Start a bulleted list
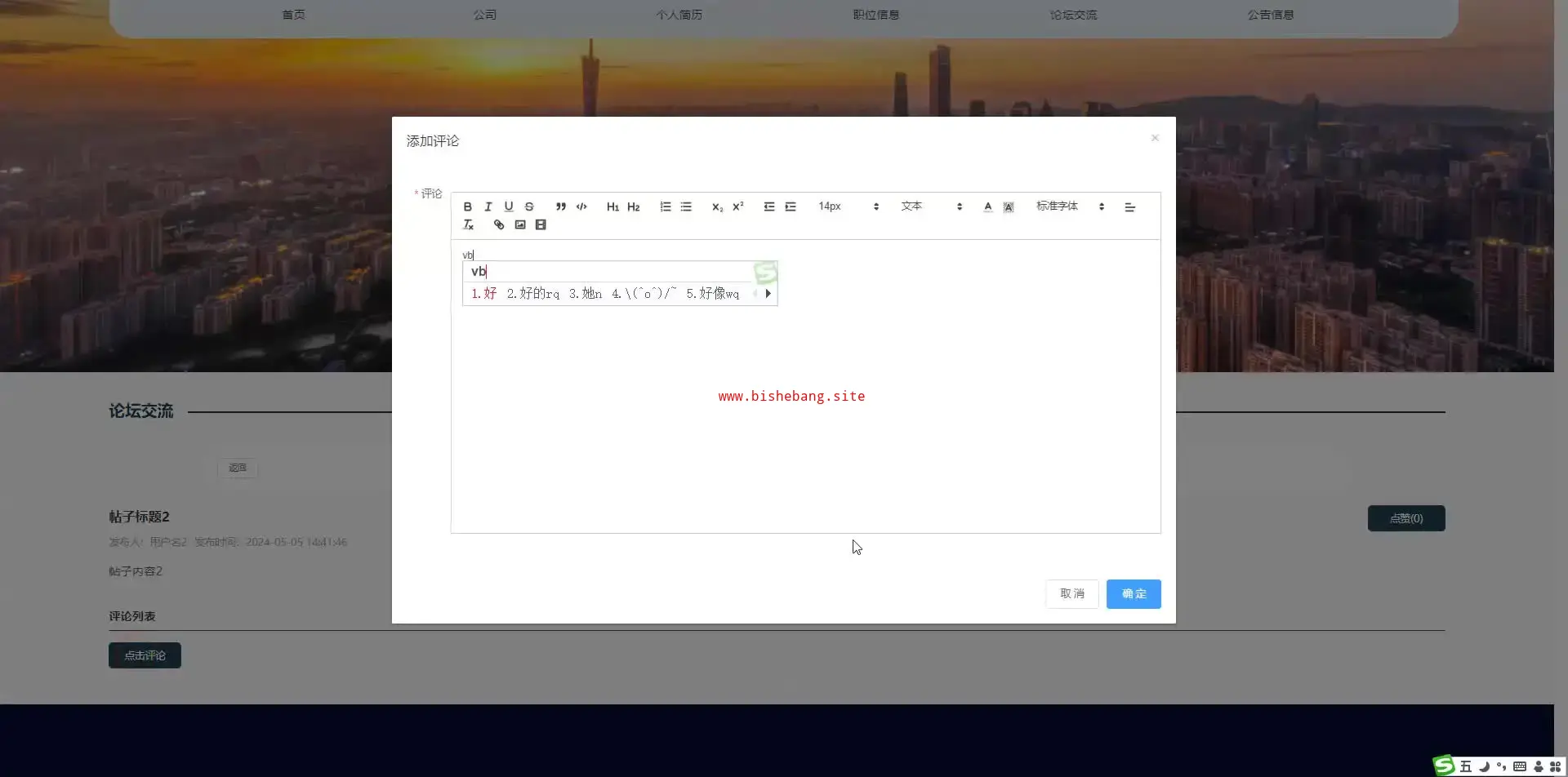 click(x=686, y=206)
